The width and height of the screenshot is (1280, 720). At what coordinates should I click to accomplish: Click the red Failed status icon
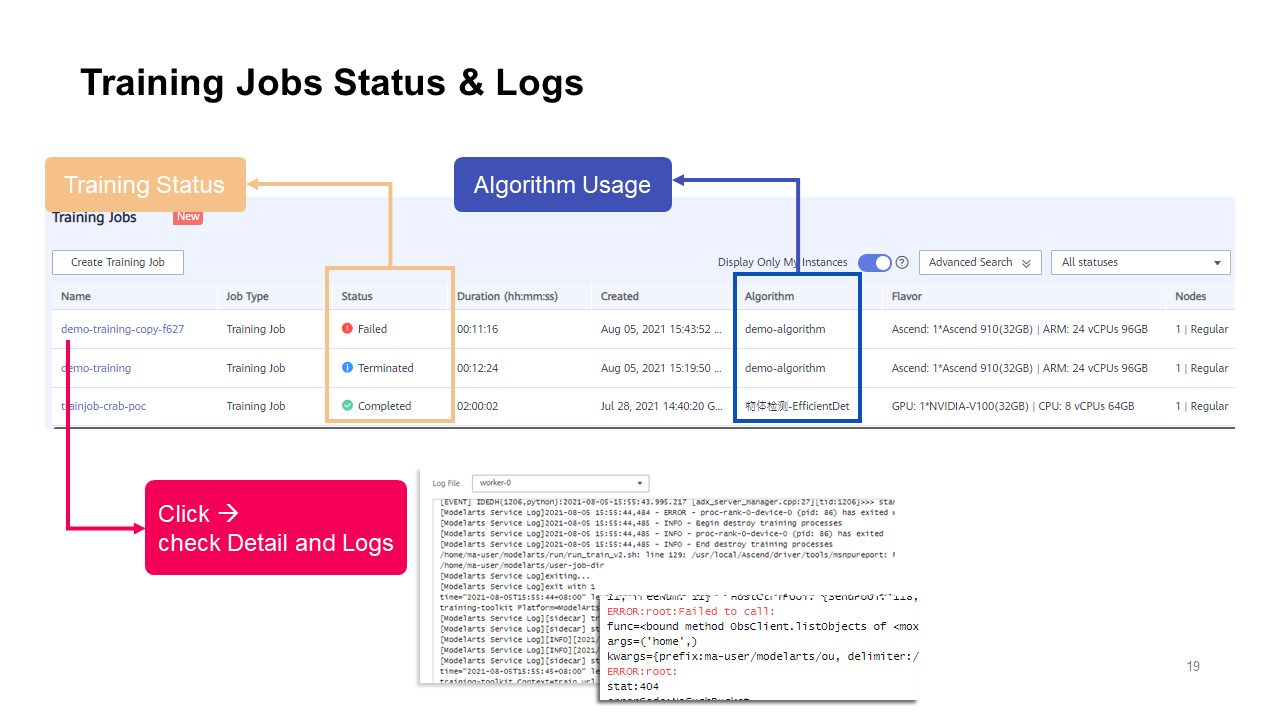click(x=347, y=328)
